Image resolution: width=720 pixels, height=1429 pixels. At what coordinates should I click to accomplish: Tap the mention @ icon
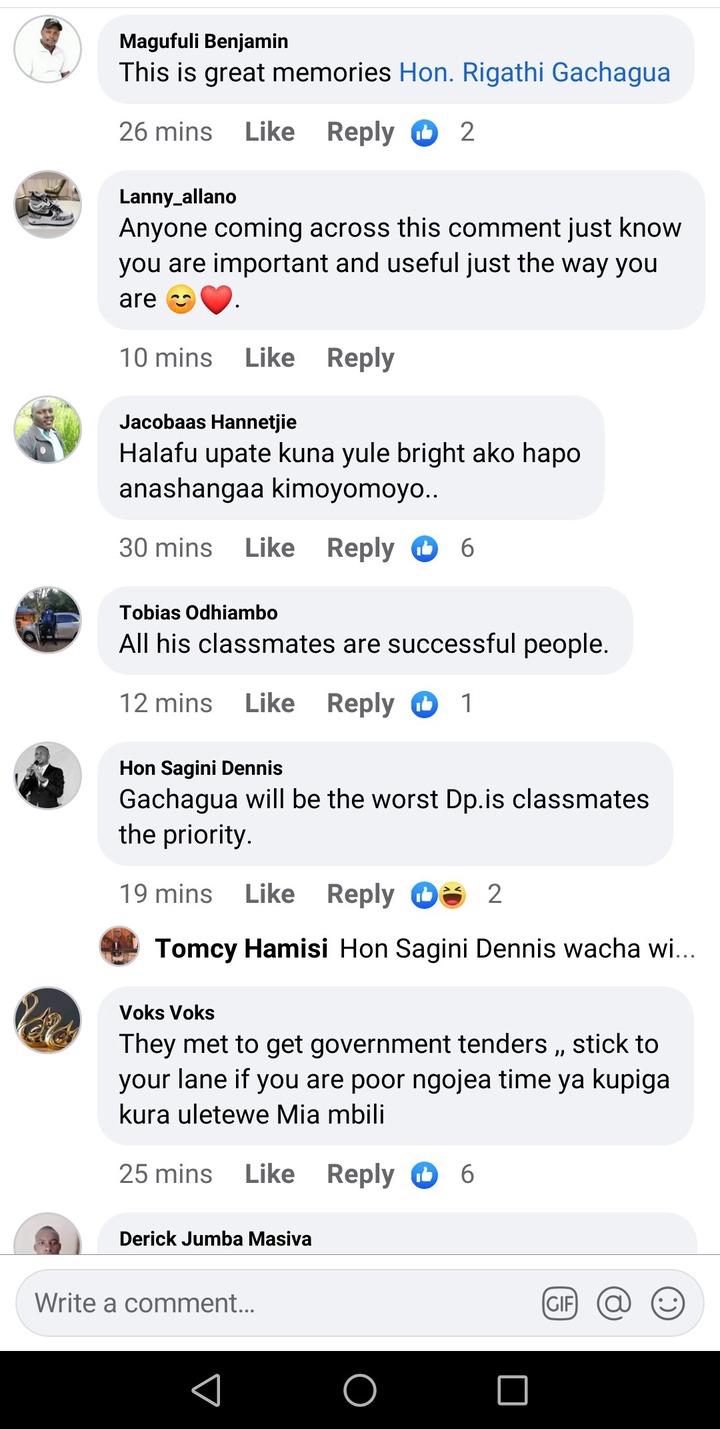coord(614,1303)
